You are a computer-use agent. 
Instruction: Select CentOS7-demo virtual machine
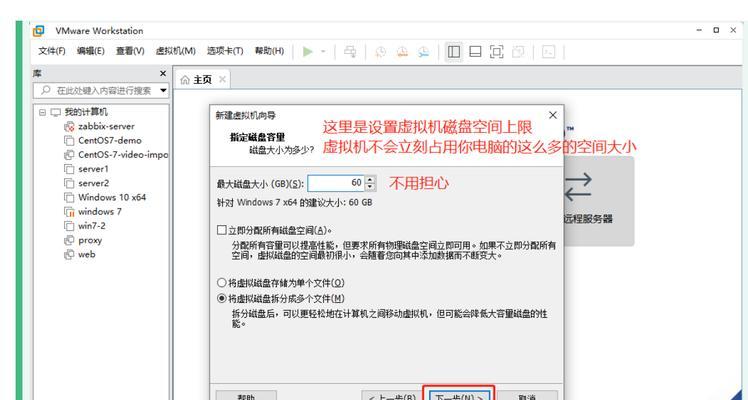110,141
